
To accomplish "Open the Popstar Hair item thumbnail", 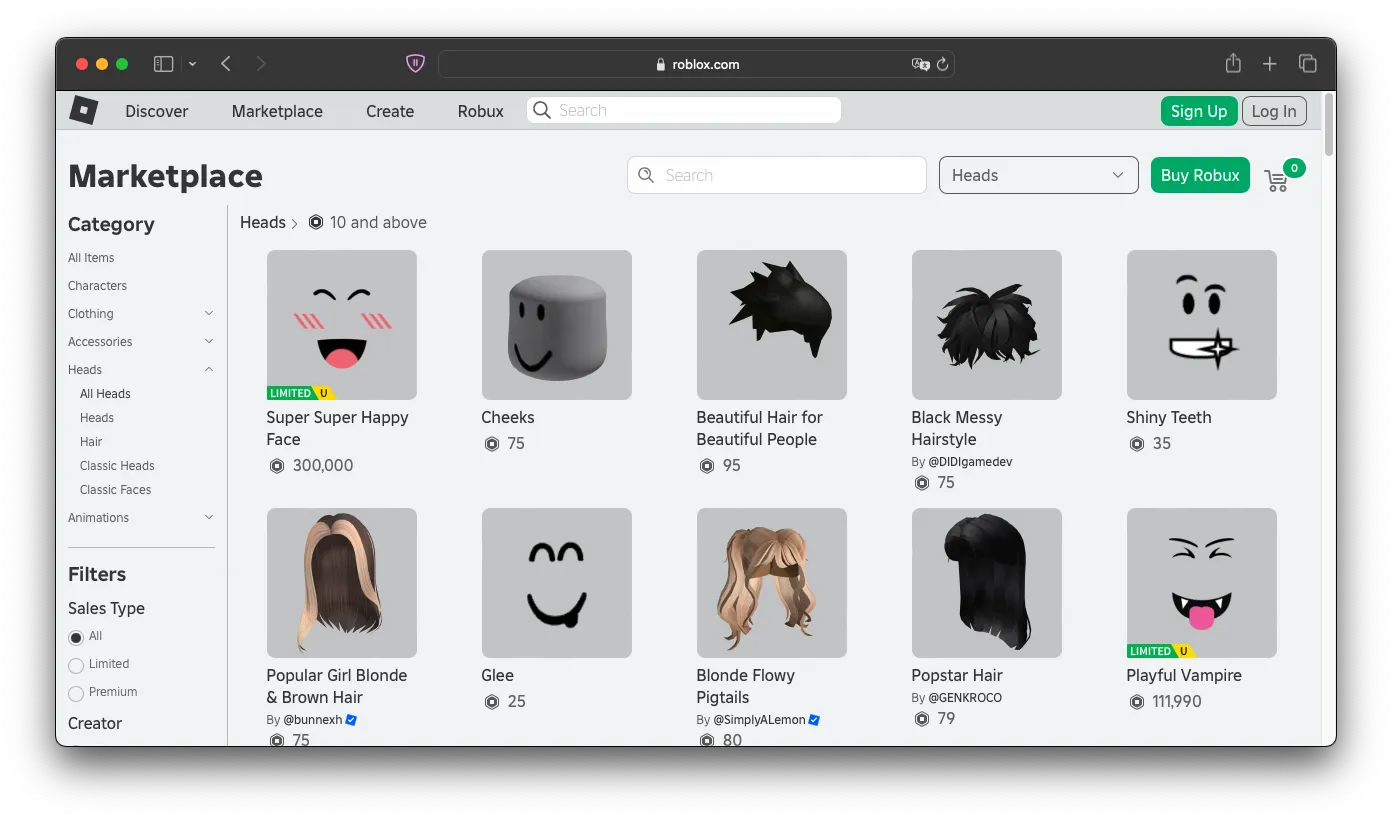I will point(986,583).
